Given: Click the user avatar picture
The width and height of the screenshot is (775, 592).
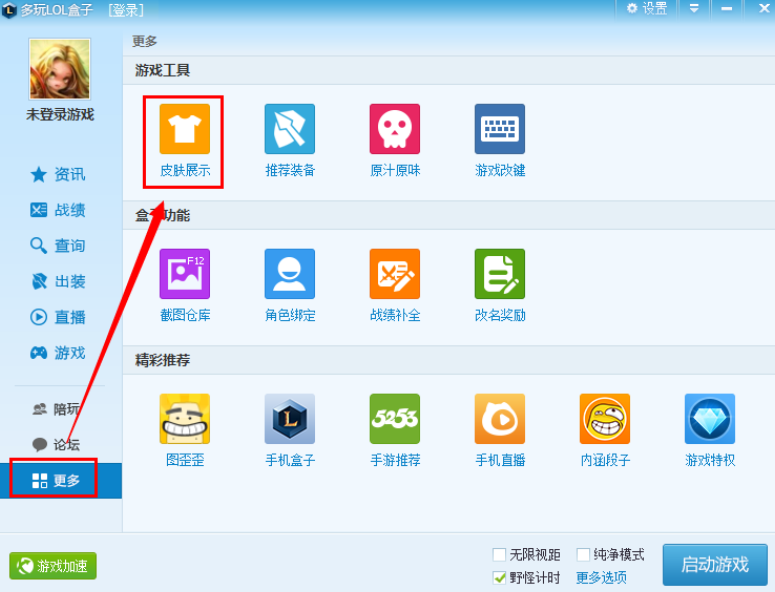Looking at the screenshot, I should pos(60,69).
